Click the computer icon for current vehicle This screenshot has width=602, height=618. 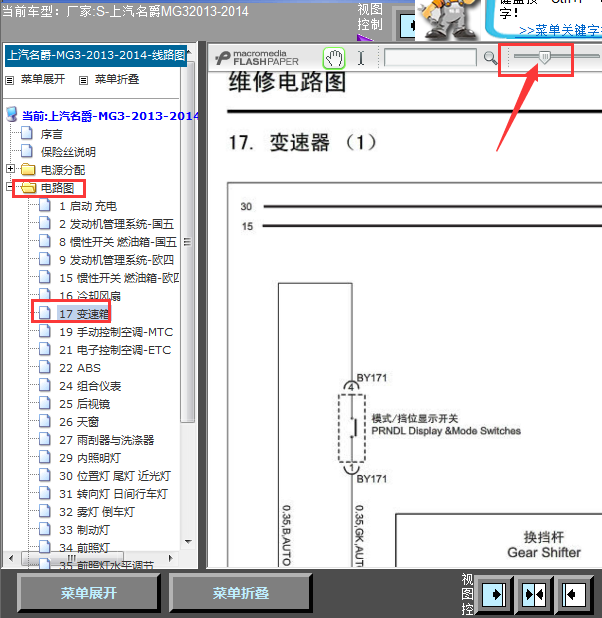coord(11,116)
